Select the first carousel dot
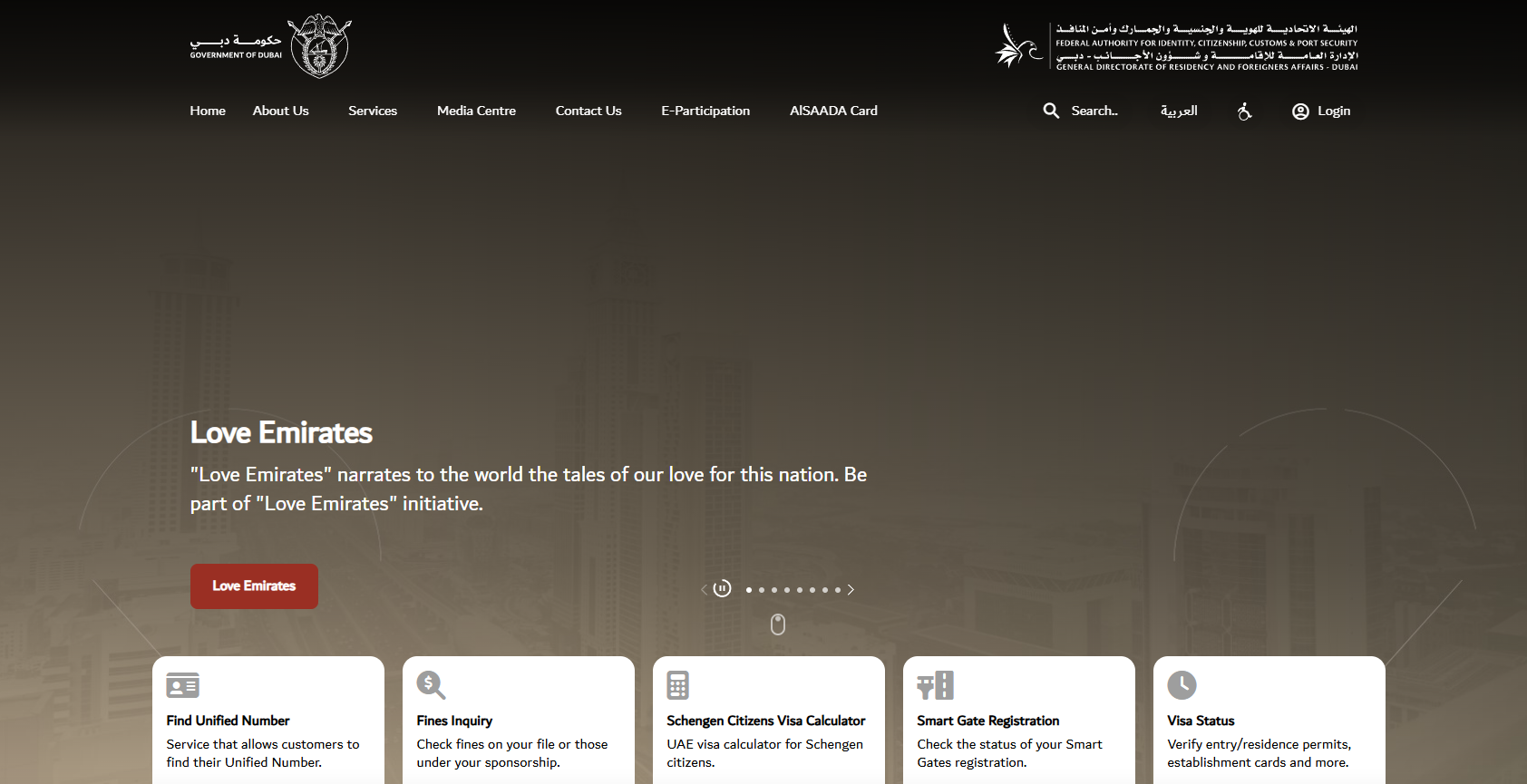Screen dimensions: 1527x784 (749, 590)
